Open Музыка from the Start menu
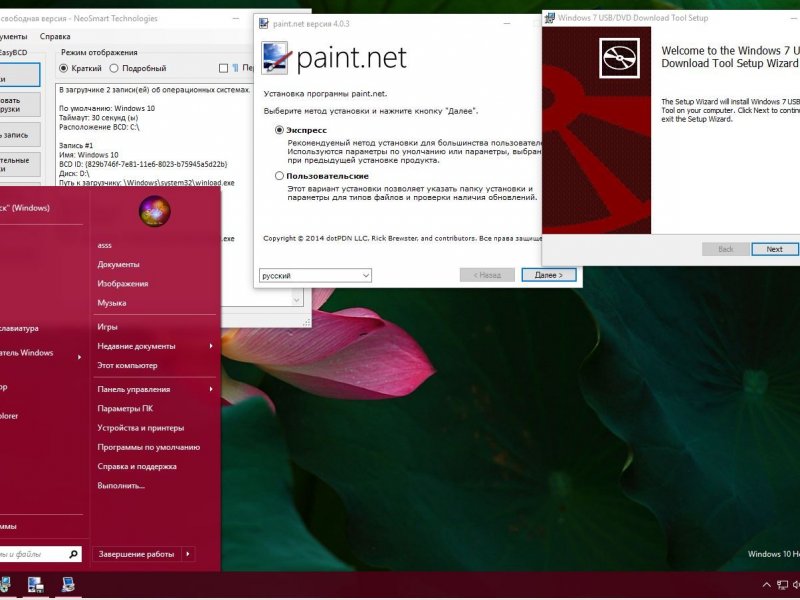Screen dimensions: 800x600 (112, 303)
